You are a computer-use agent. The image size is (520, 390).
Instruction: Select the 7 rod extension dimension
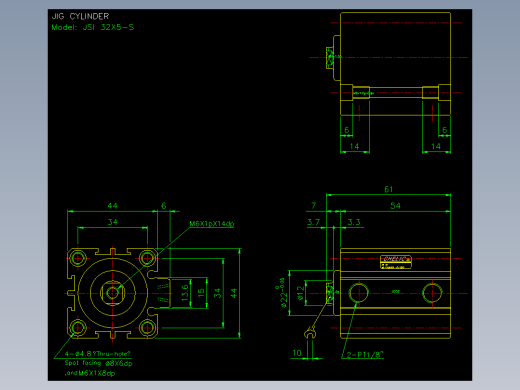click(313, 206)
